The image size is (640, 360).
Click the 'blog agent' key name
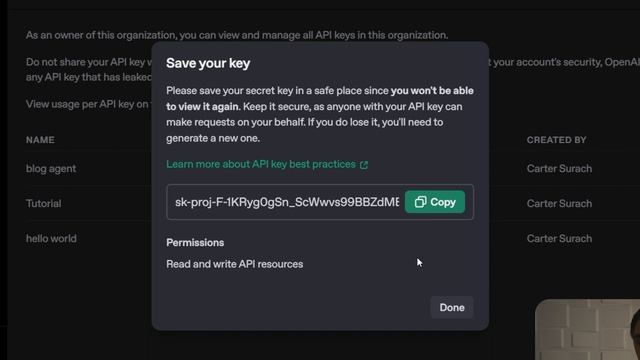[x=51, y=169]
